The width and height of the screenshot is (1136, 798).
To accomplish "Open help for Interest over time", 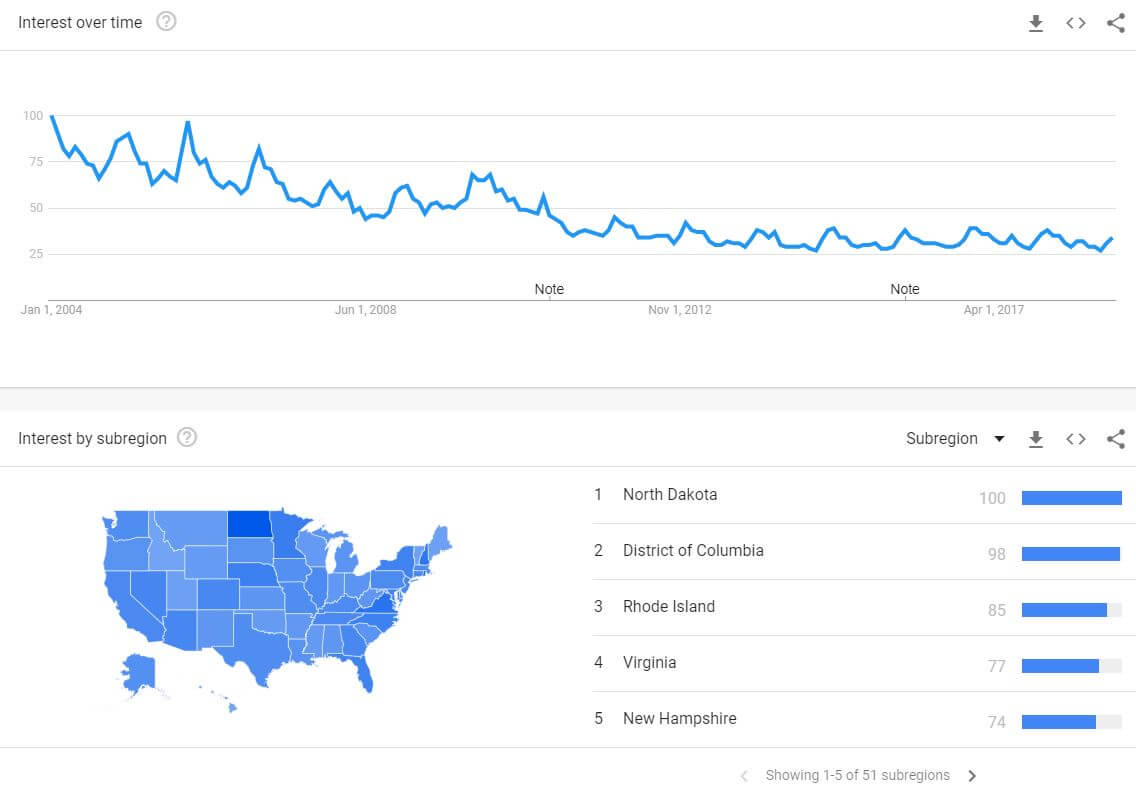I will point(166,22).
